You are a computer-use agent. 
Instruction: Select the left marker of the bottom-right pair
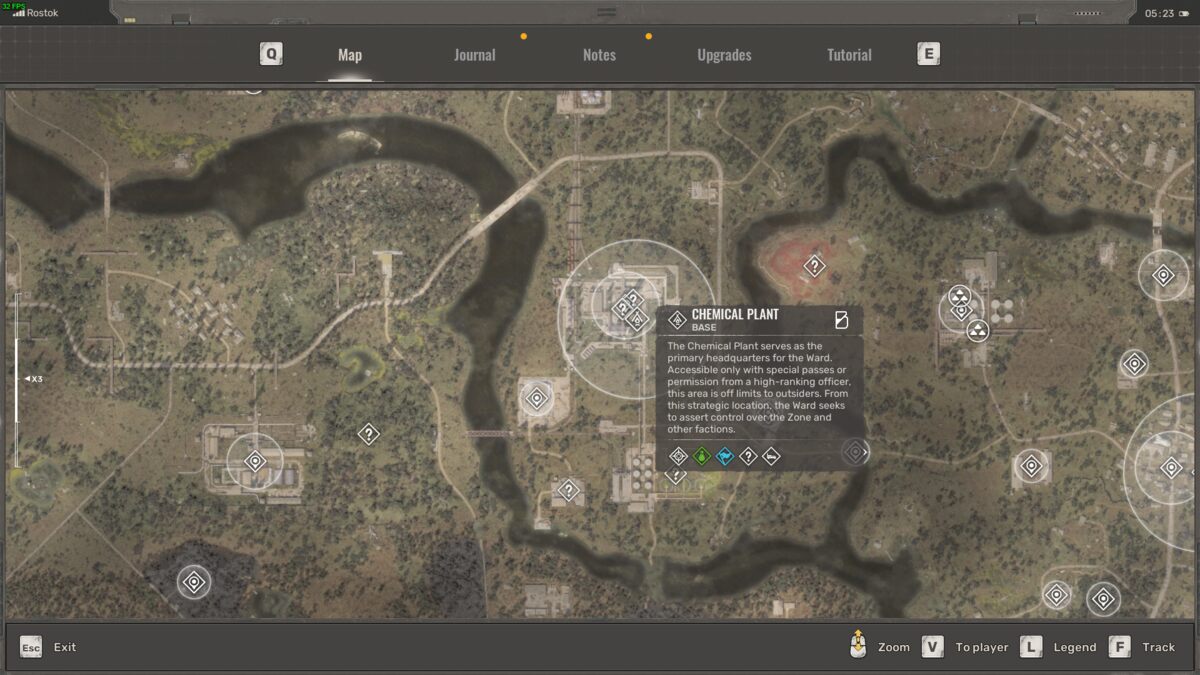coord(1057,595)
